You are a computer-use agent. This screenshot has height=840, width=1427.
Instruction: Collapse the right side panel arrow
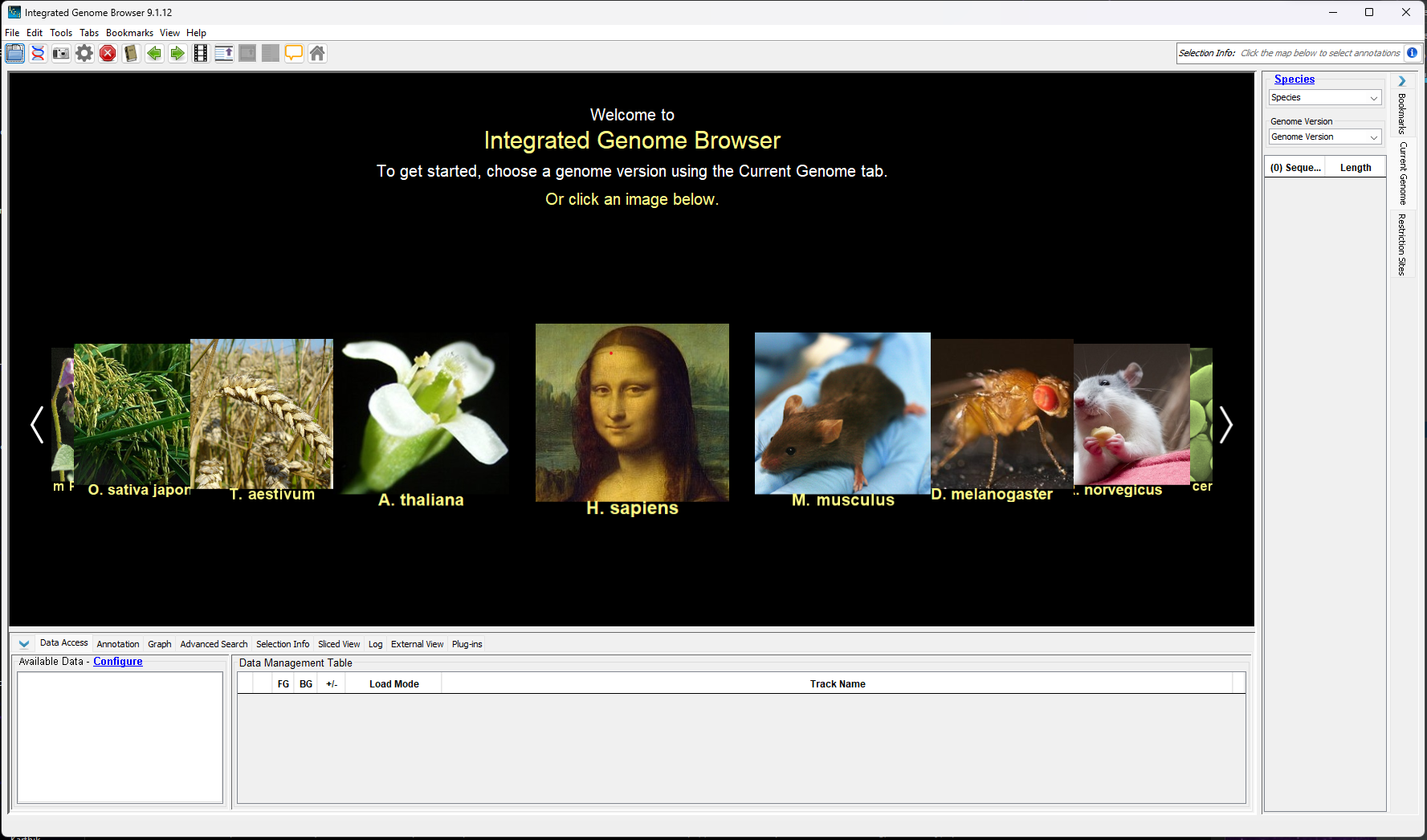pos(1402,81)
